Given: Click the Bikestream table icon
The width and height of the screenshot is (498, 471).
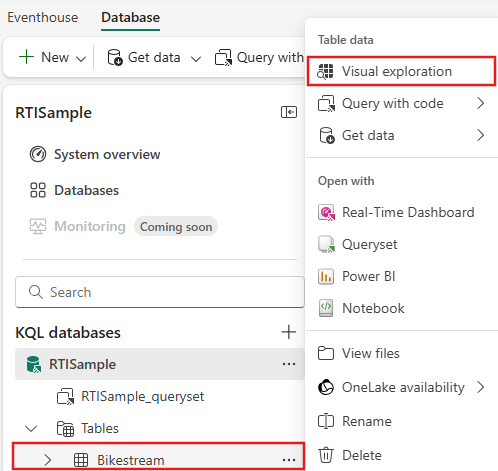Looking at the screenshot, I should click(x=81, y=460).
